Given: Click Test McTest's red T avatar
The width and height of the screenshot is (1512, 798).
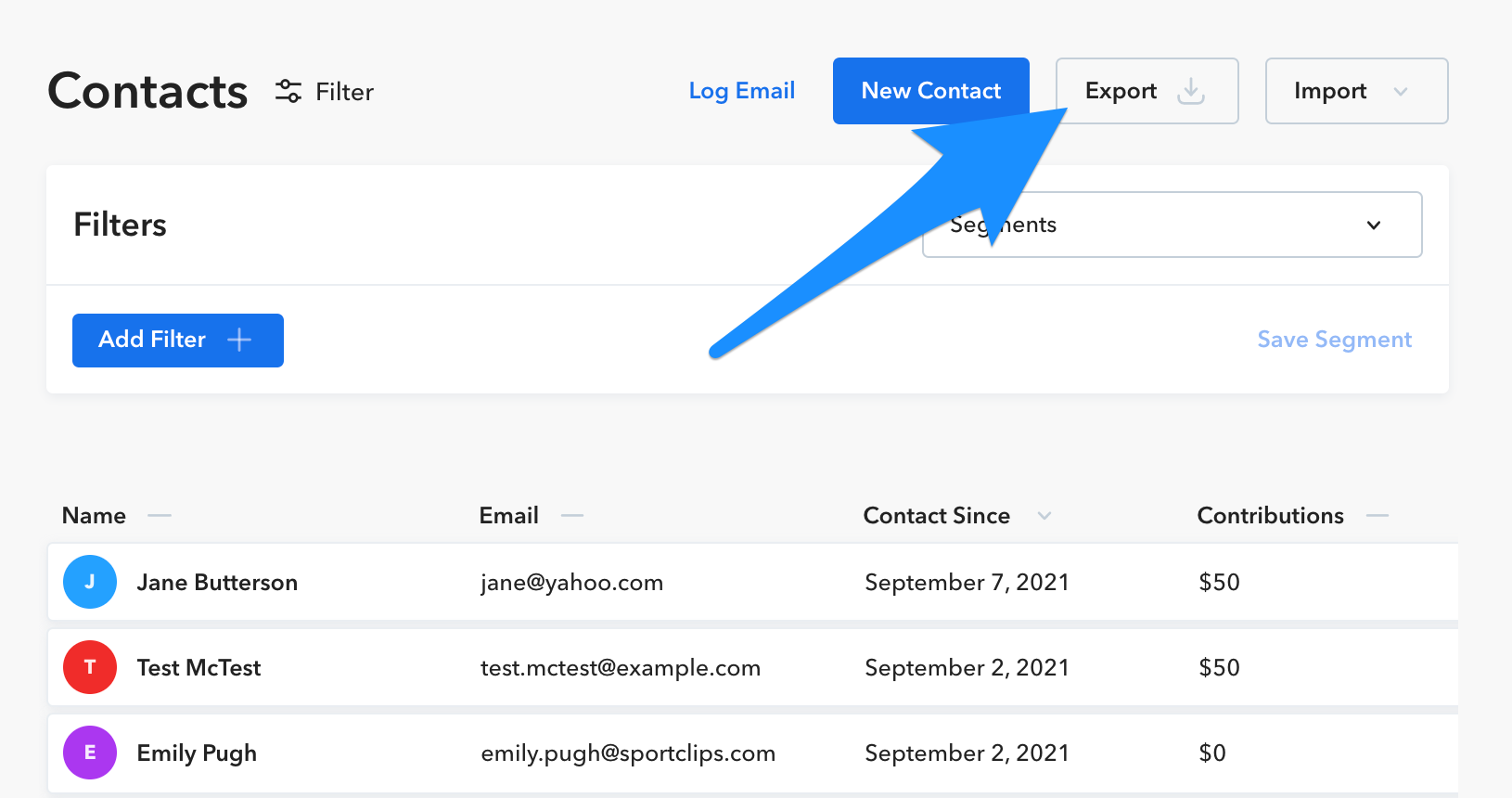Looking at the screenshot, I should click(90, 667).
